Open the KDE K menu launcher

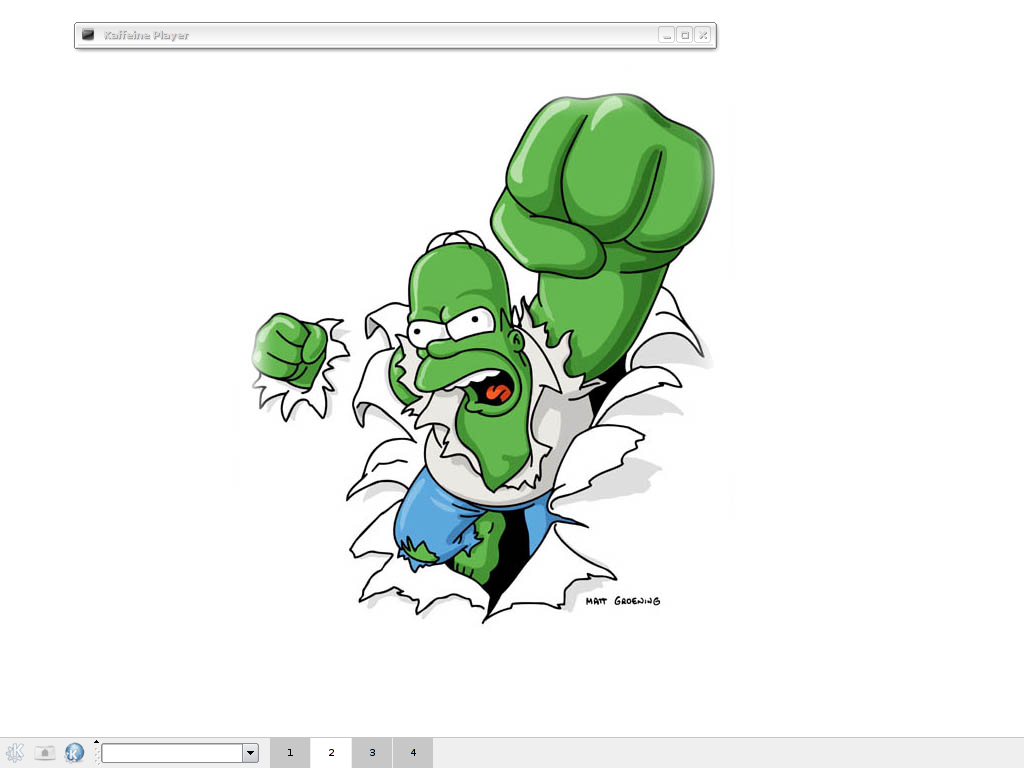point(14,752)
